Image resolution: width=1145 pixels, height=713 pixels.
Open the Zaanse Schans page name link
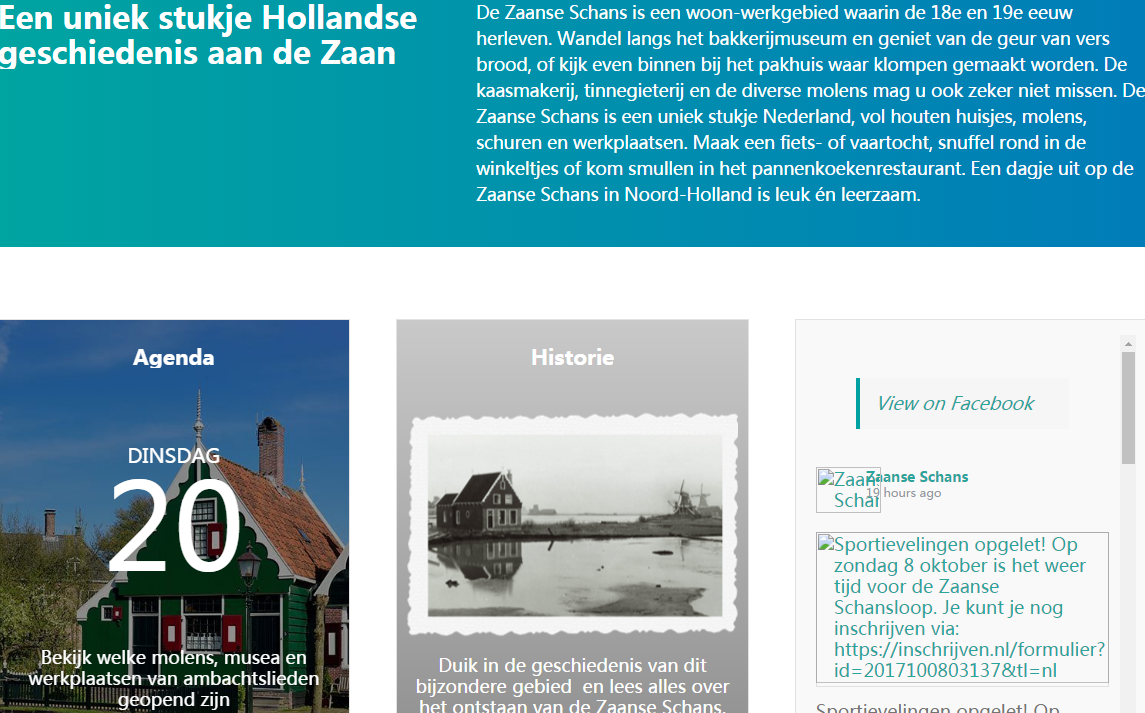click(917, 477)
